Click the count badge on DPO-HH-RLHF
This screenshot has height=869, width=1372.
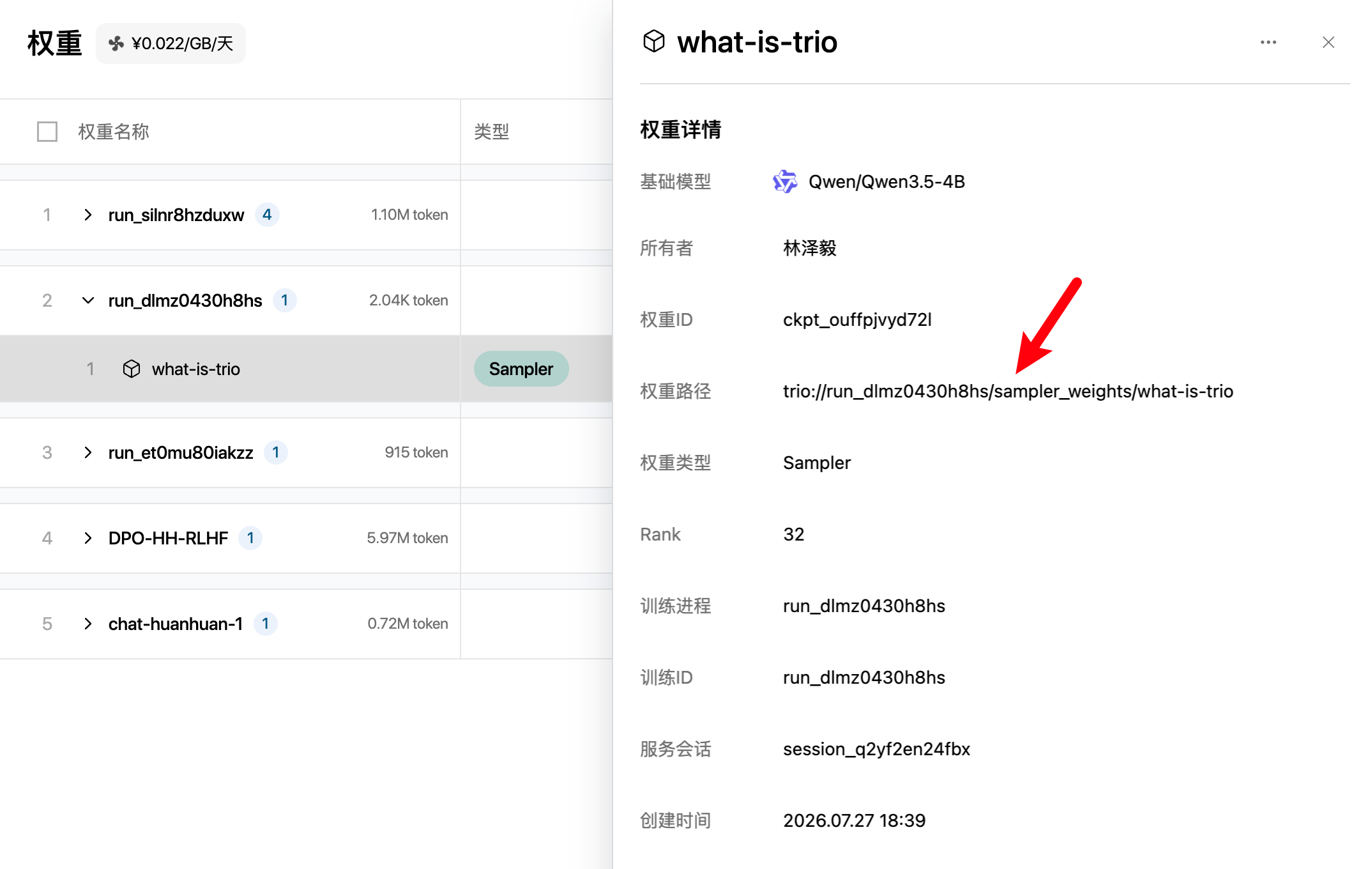coord(250,538)
